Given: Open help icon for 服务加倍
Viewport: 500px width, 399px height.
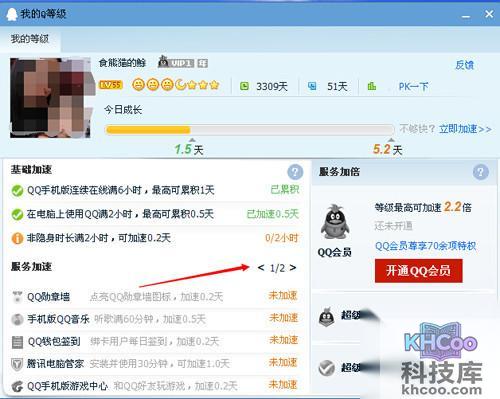Looking at the screenshot, I should [x=480, y=172].
